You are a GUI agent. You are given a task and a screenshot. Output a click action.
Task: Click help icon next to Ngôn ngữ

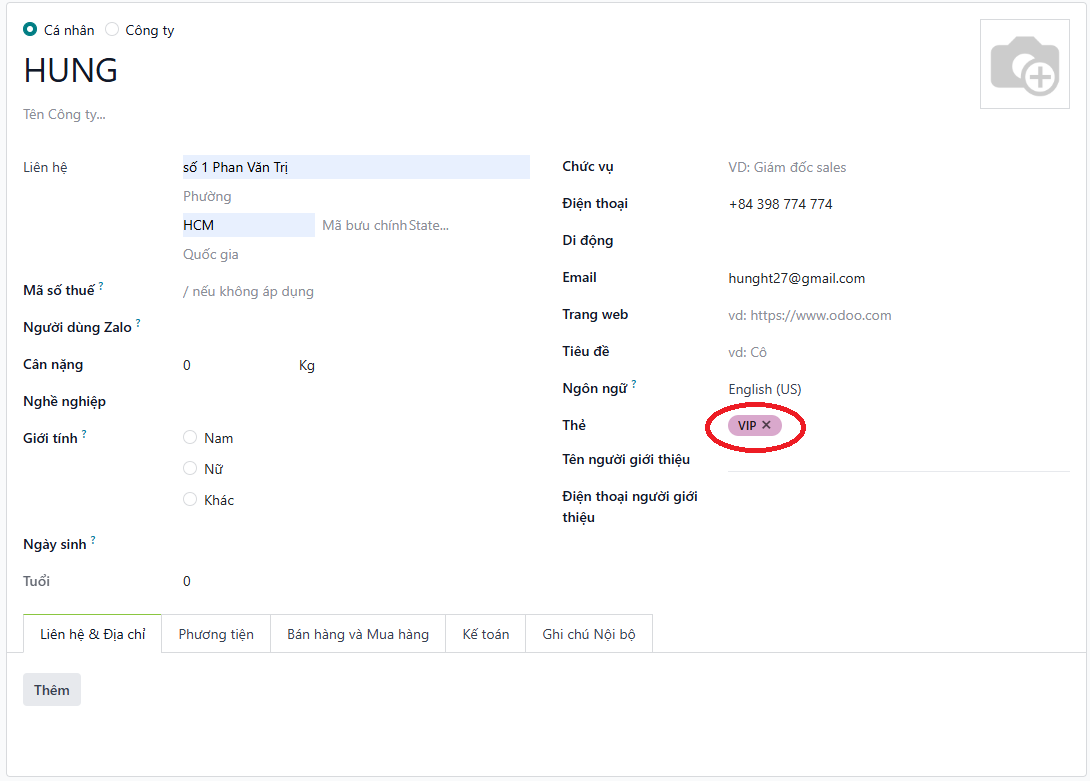pos(634,384)
